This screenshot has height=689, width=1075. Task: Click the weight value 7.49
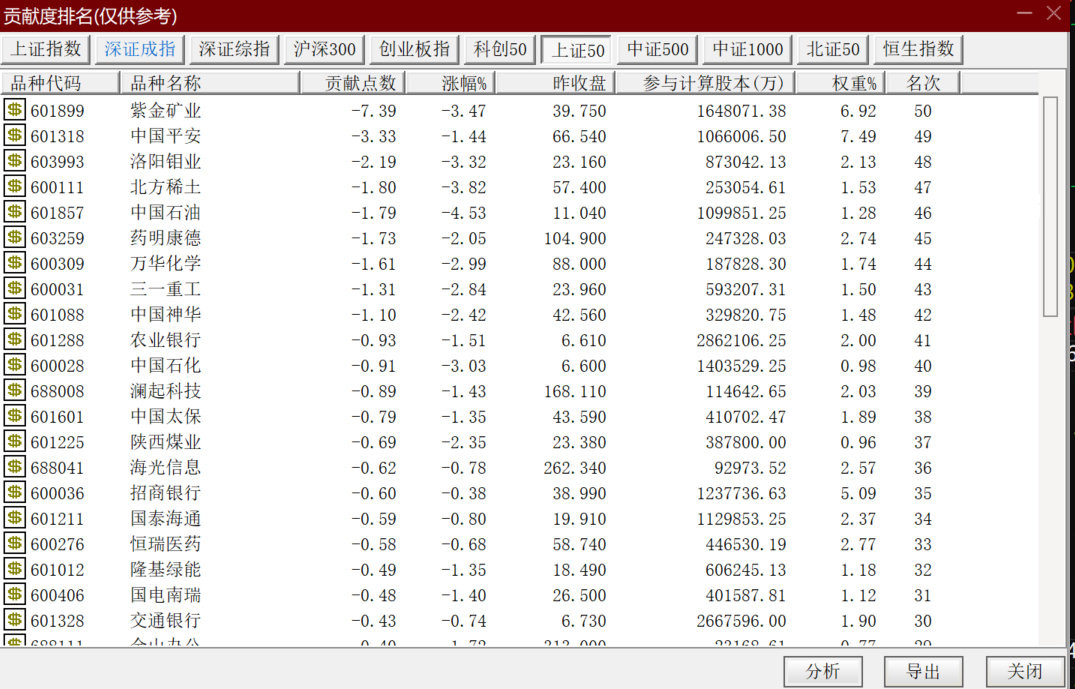pos(858,136)
